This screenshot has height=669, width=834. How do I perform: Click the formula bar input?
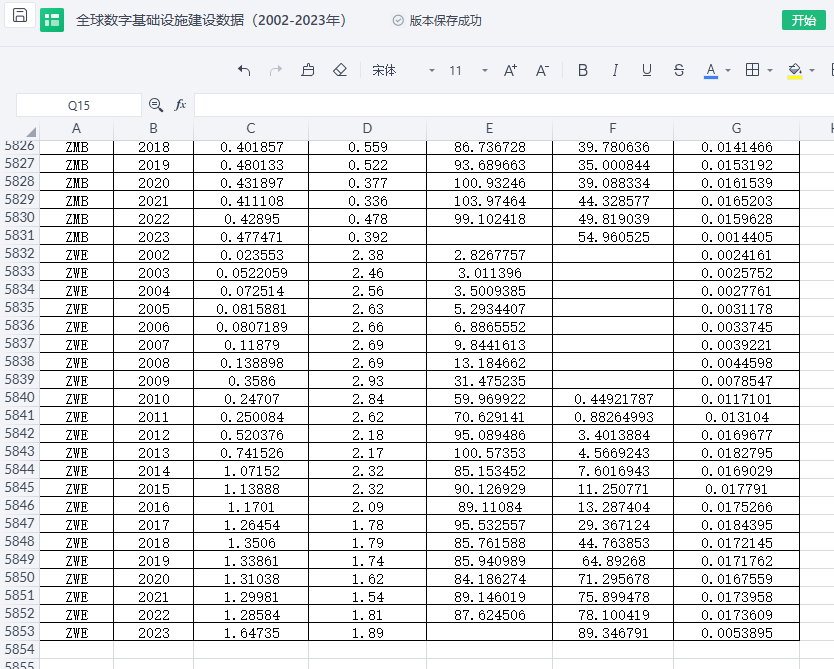(x=514, y=105)
